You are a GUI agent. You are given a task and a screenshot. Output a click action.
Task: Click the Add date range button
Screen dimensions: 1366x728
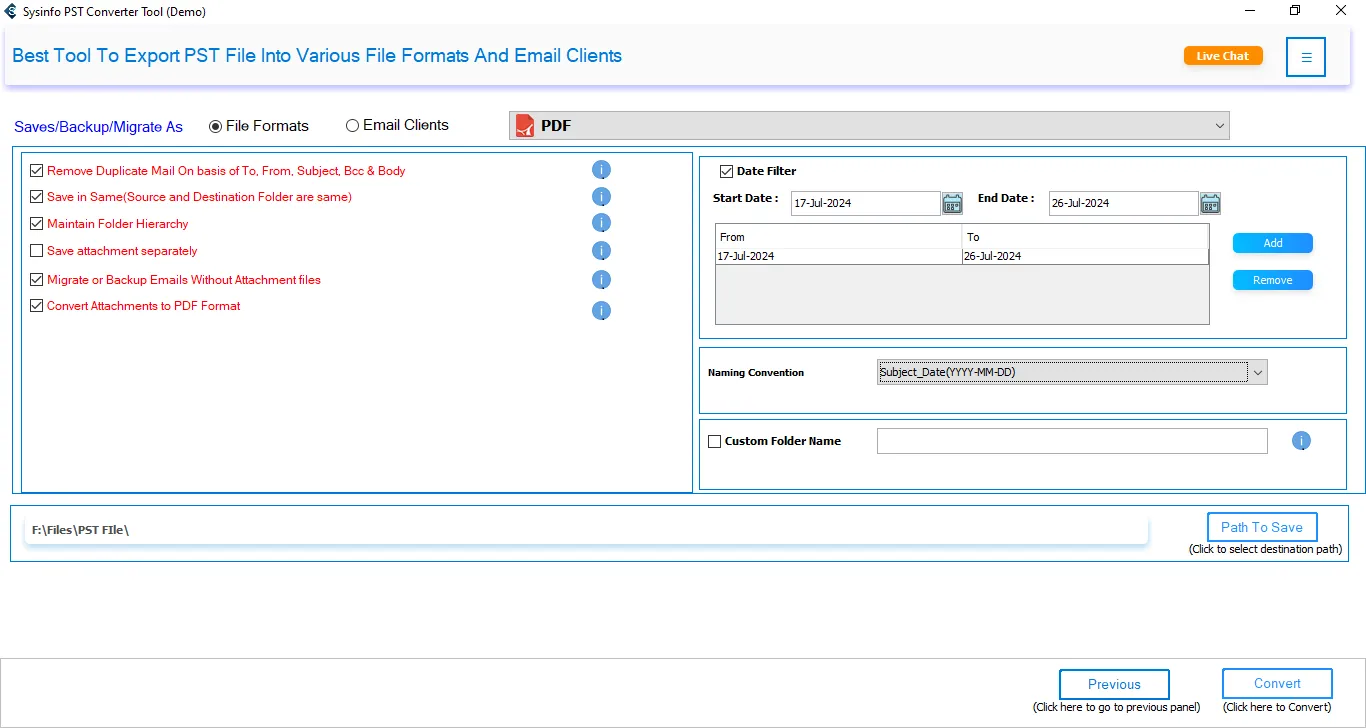[x=1272, y=243]
